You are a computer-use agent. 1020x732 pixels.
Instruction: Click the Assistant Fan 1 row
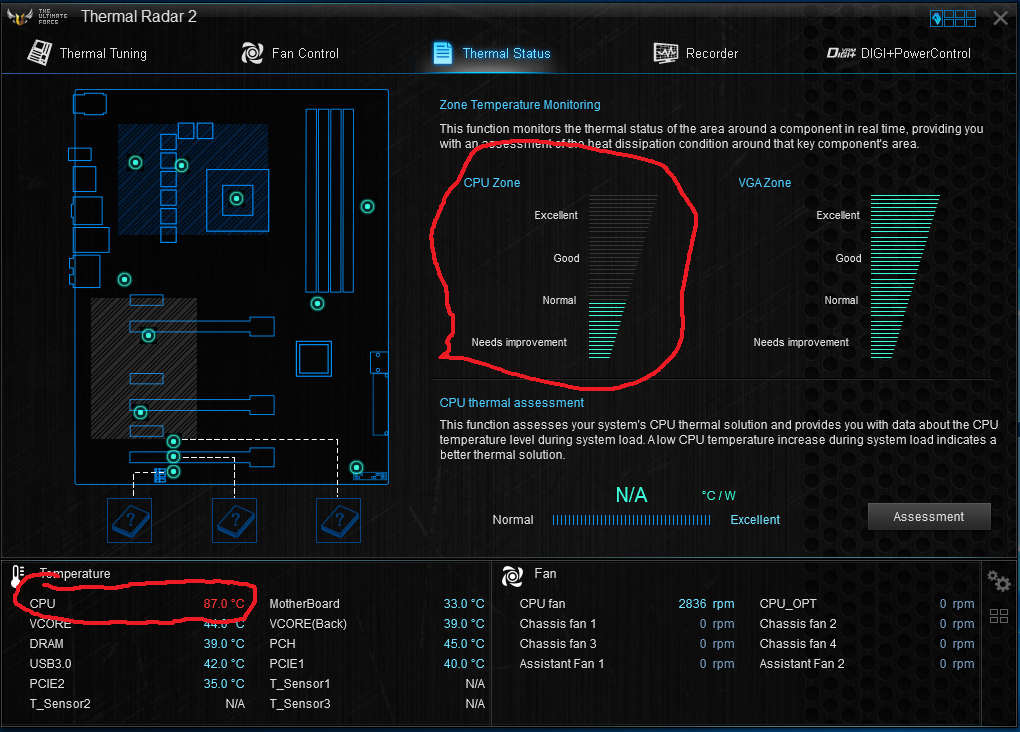point(626,664)
